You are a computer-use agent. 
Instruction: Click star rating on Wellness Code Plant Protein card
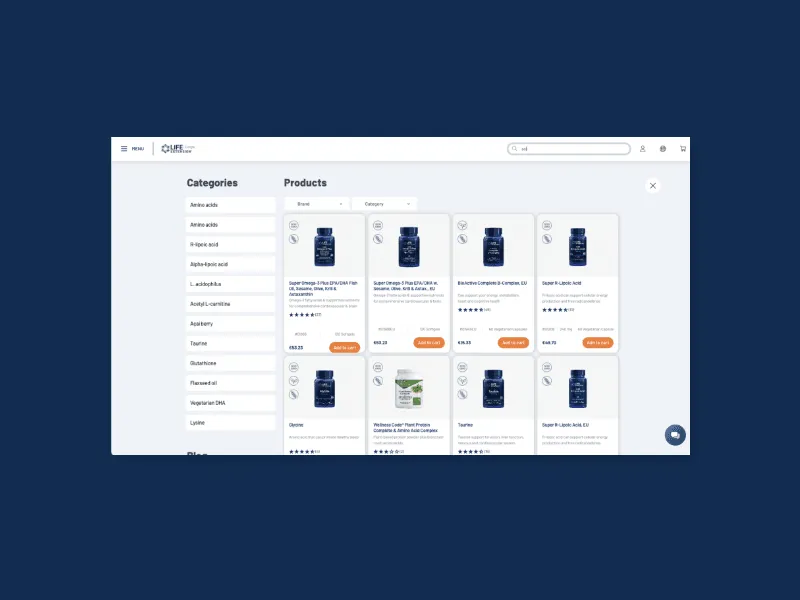pos(386,452)
